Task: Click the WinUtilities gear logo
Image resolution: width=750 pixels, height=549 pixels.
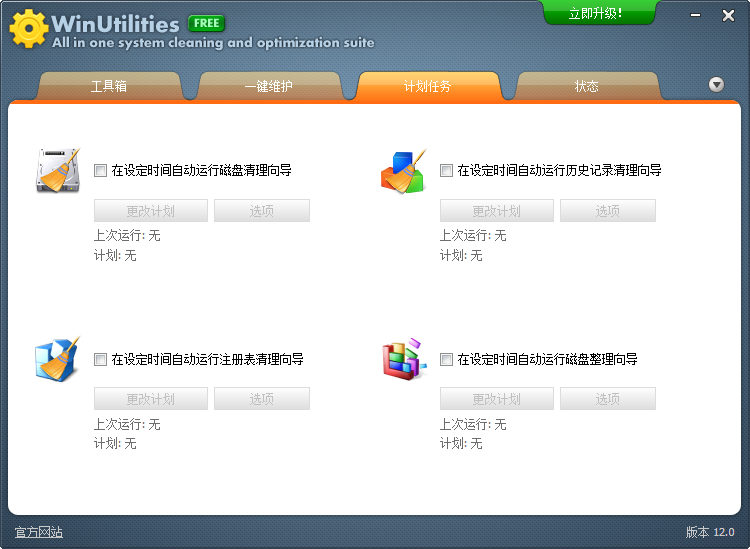Action: [28, 29]
